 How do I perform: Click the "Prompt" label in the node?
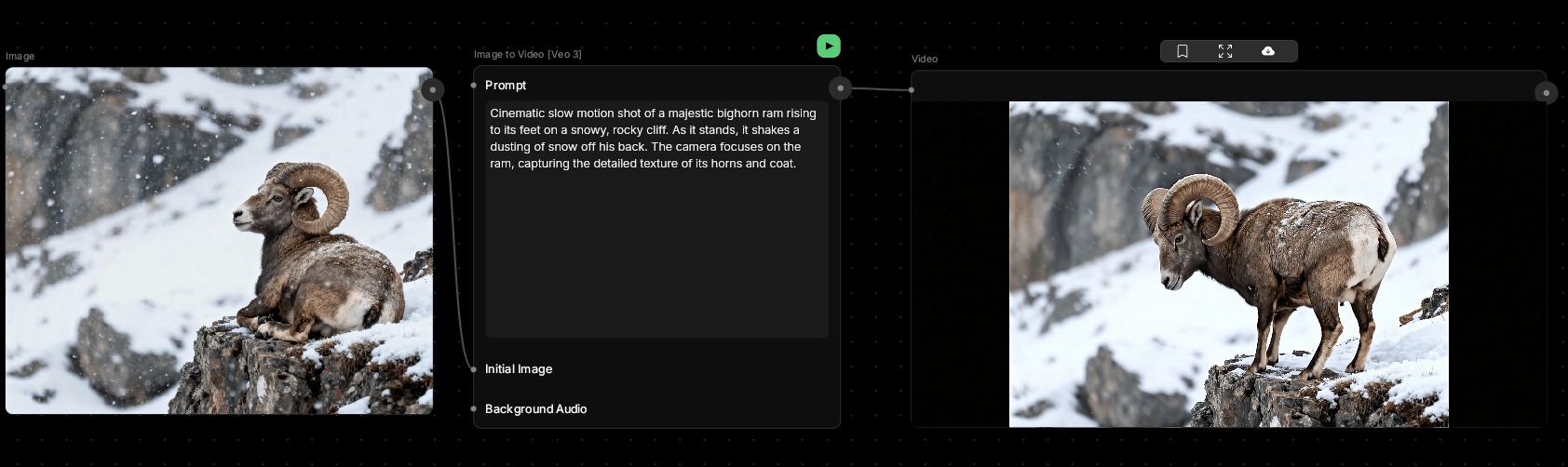[x=506, y=85]
